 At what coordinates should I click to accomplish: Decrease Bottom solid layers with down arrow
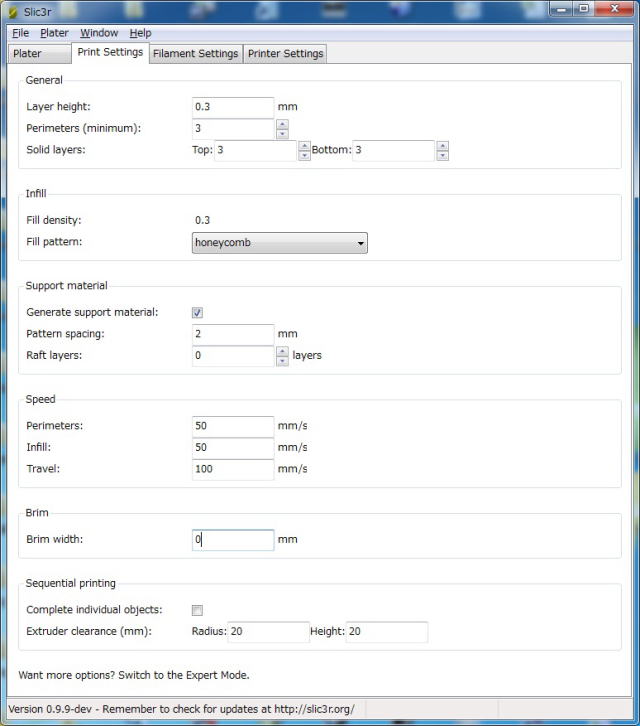(x=442, y=156)
